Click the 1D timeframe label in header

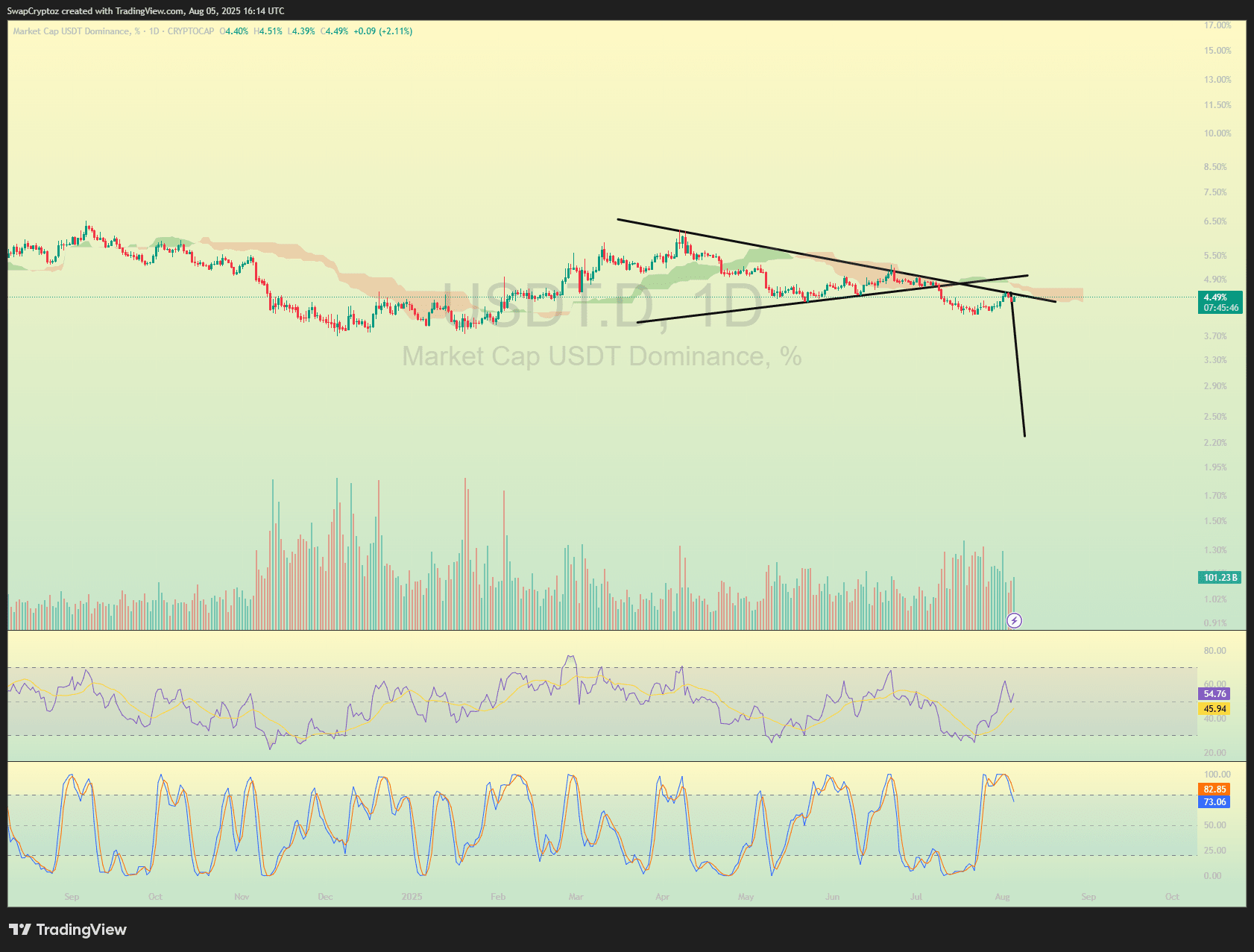click(x=154, y=31)
